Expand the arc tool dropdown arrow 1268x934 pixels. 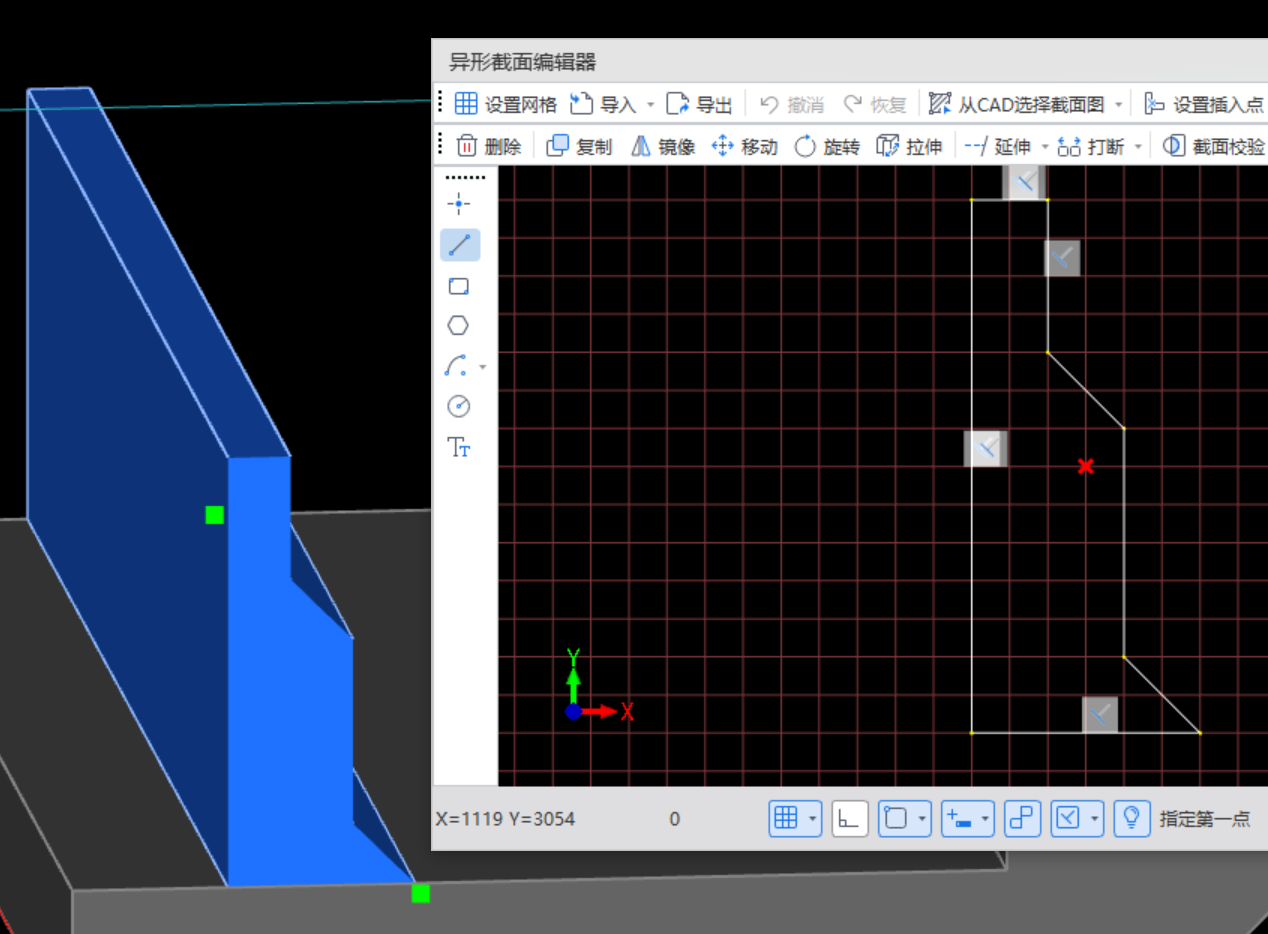pos(483,367)
